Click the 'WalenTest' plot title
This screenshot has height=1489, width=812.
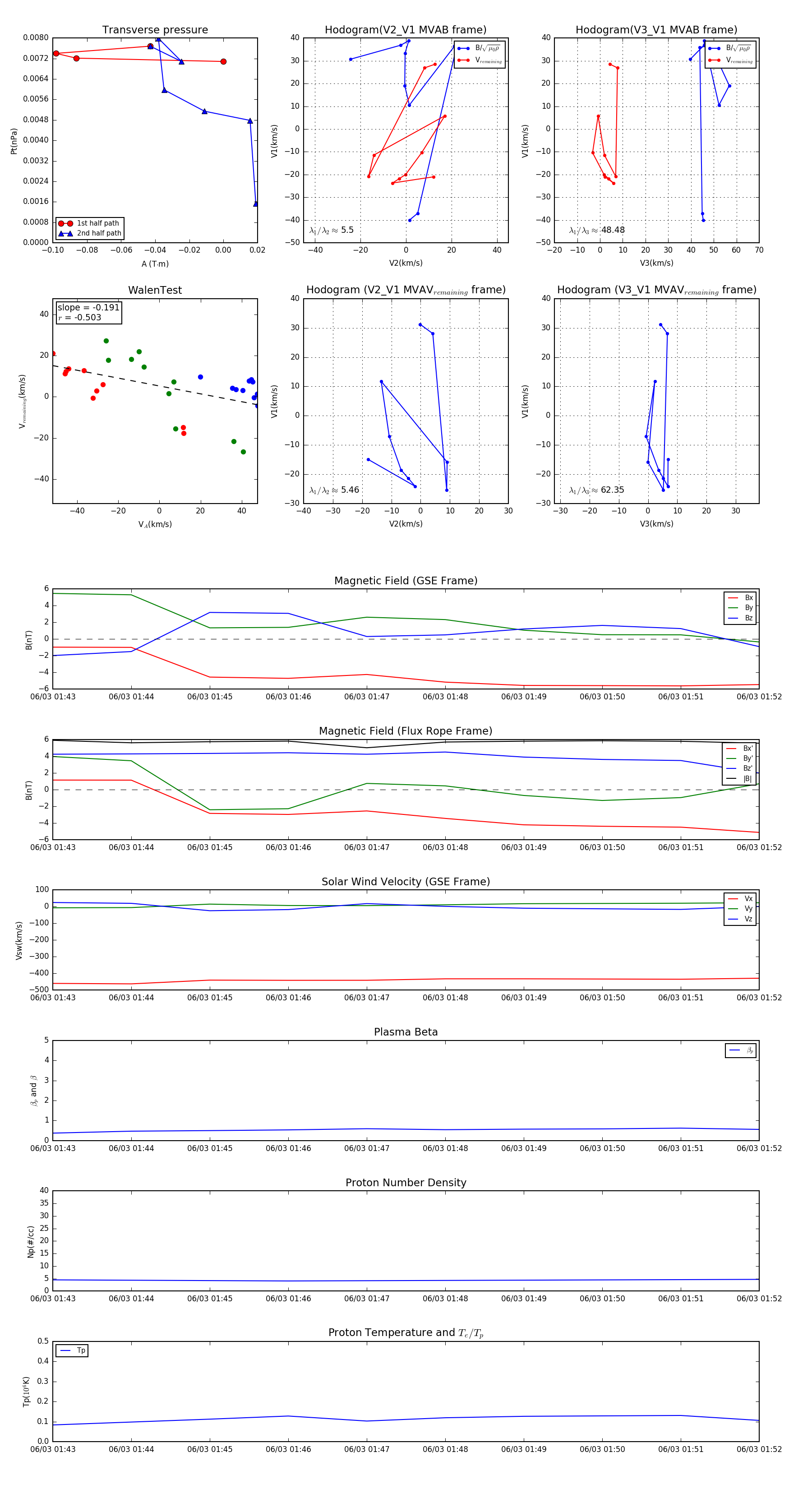155,290
